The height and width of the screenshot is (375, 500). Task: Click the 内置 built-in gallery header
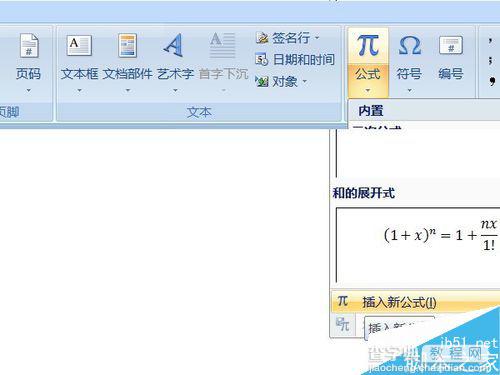pos(371,111)
